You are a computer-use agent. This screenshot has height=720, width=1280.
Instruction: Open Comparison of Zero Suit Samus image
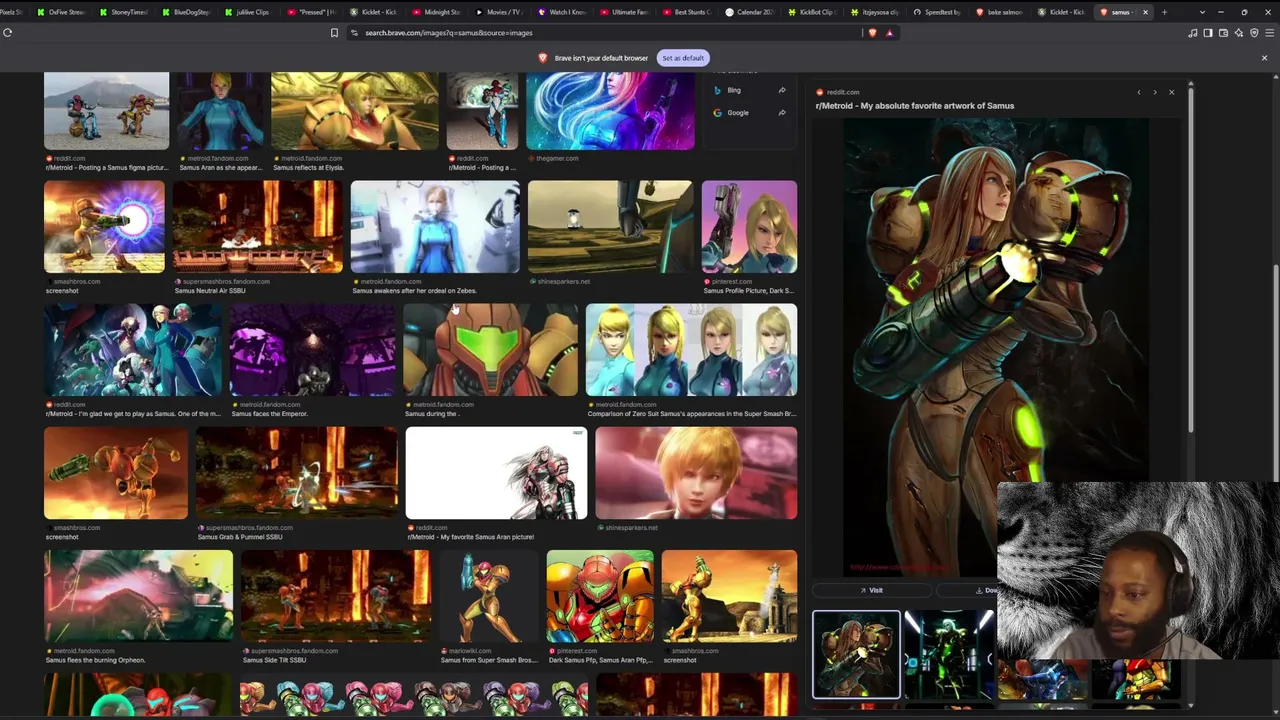coord(691,350)
